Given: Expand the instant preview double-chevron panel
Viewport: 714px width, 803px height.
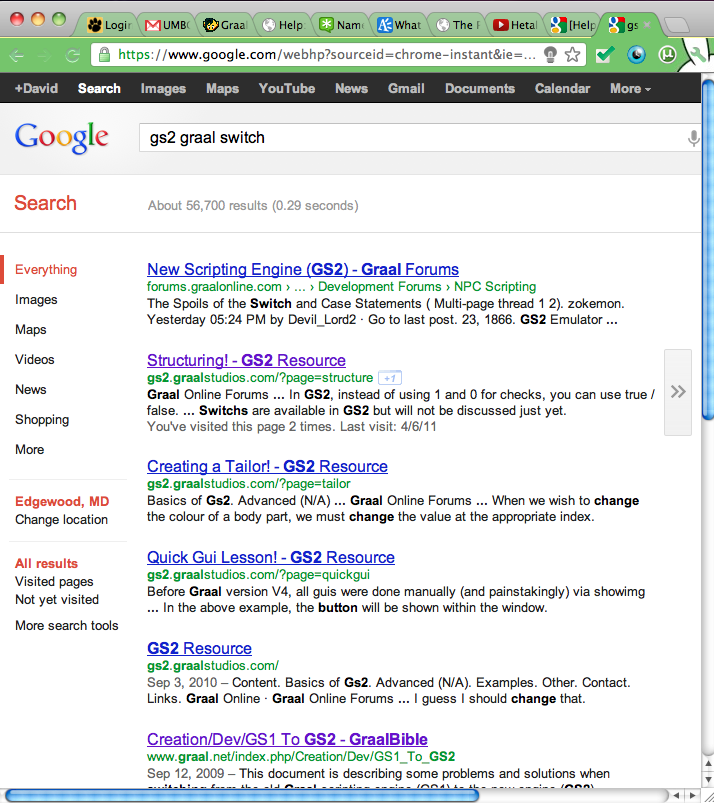Looking at the screenshot, I should [678, 392].
